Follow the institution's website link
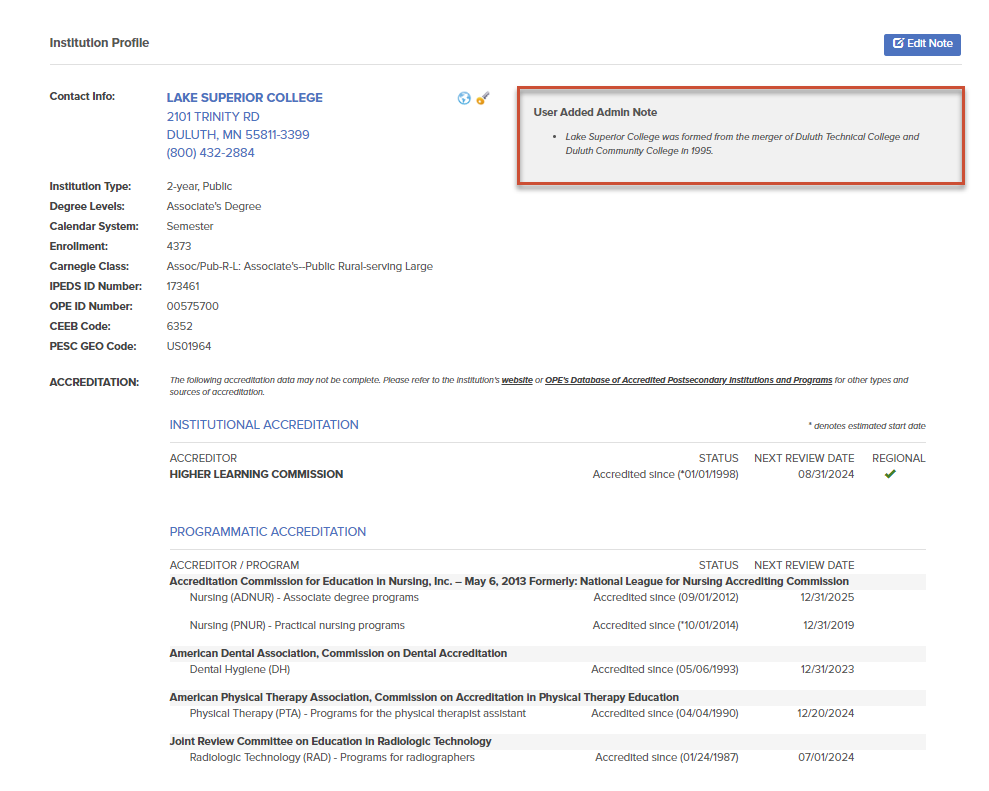The width and height of the screenshot is (989, 791). (517, 380)
